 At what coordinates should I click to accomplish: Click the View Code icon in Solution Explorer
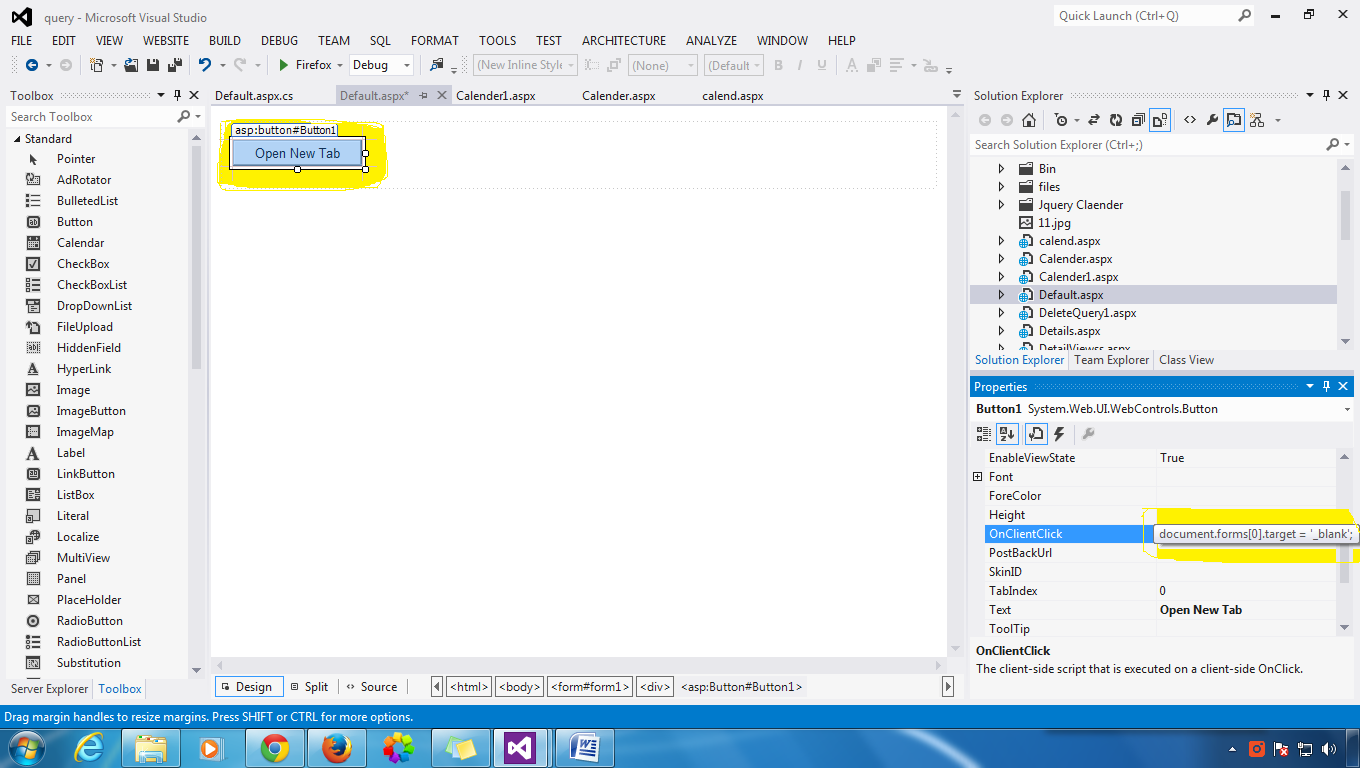(1190, 120)
